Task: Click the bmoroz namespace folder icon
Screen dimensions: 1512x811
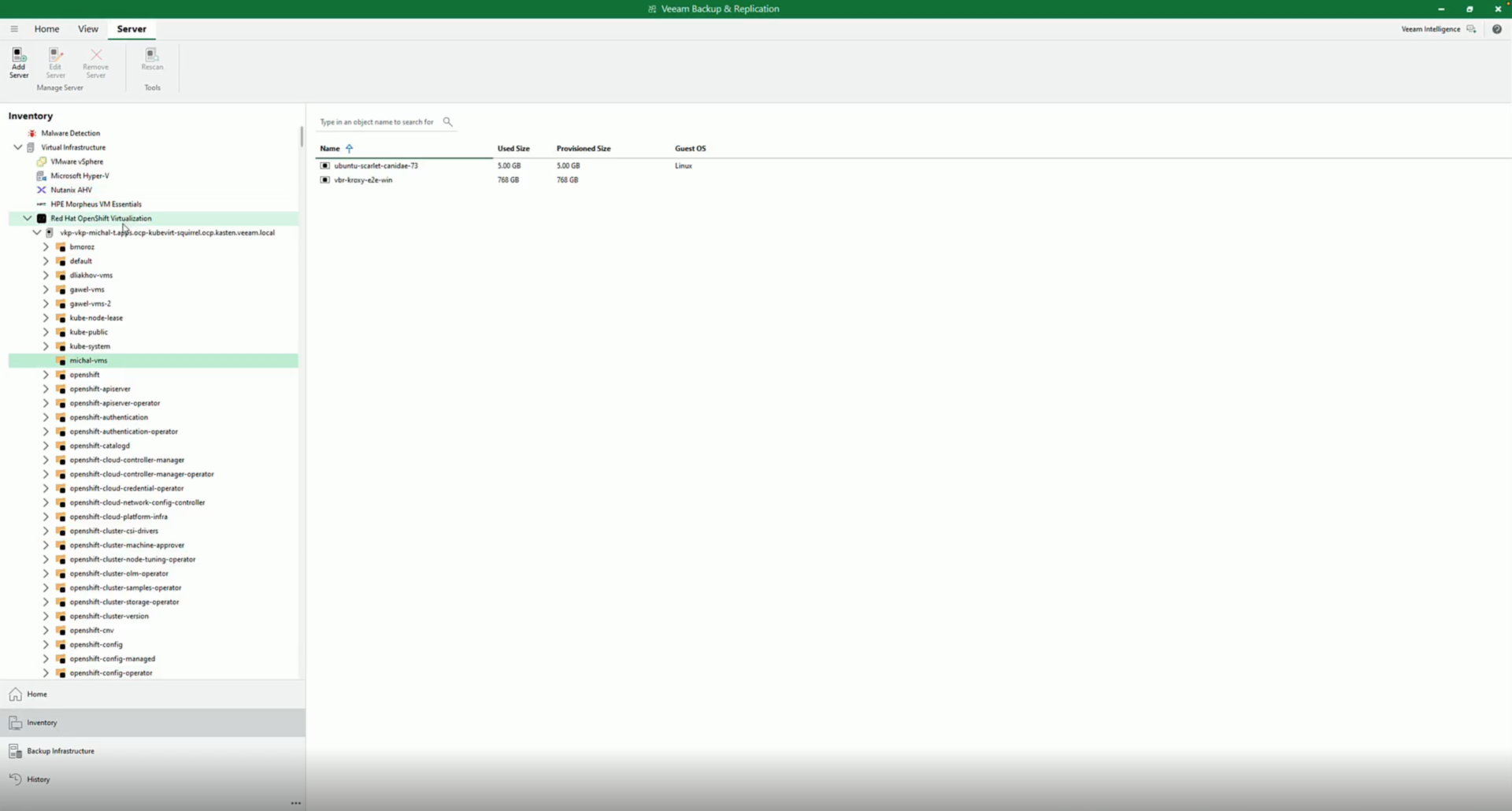Action: point(61,247)
